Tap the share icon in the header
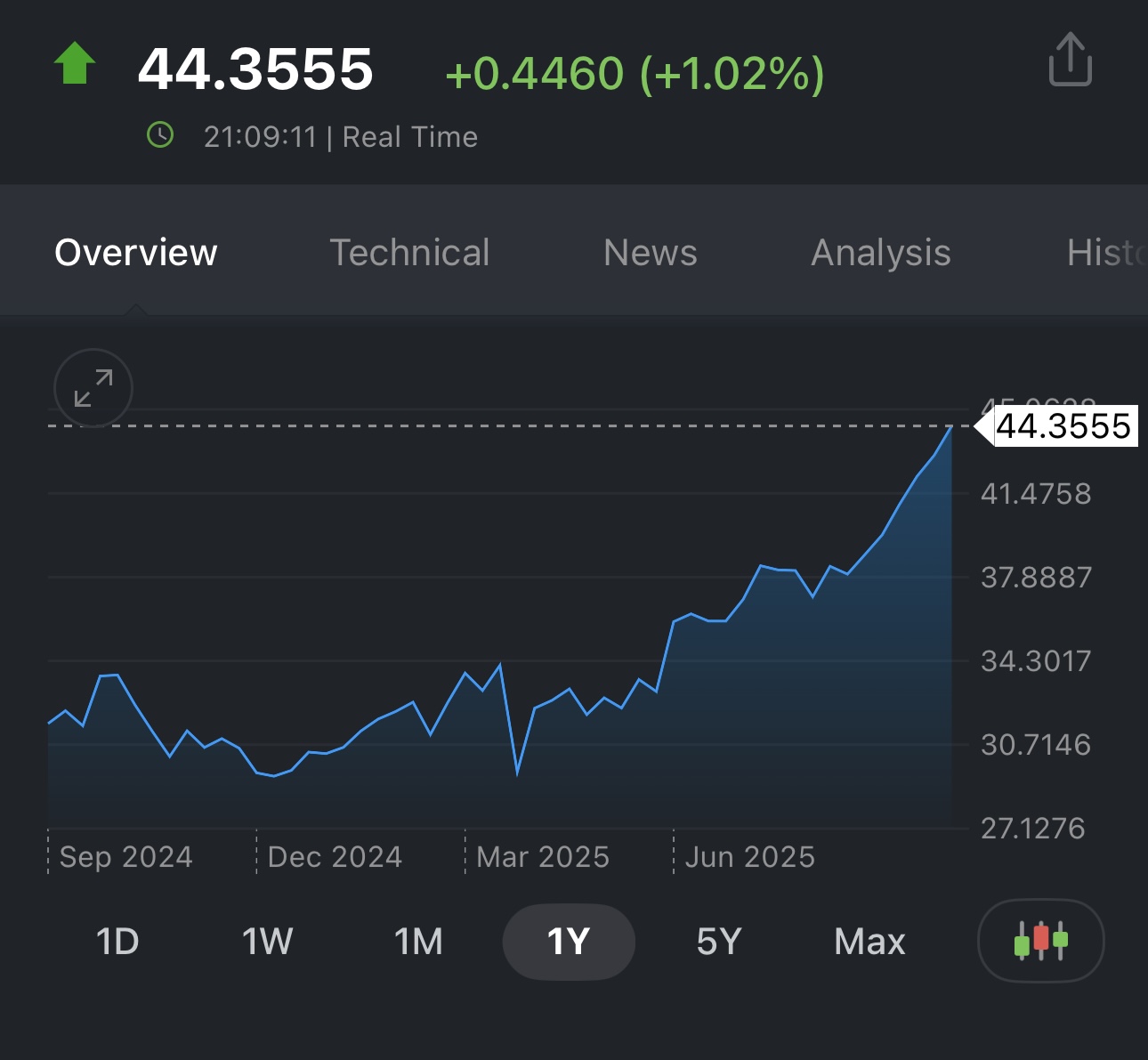This screenshot has width=1148, height=1060. (1070, 61)
